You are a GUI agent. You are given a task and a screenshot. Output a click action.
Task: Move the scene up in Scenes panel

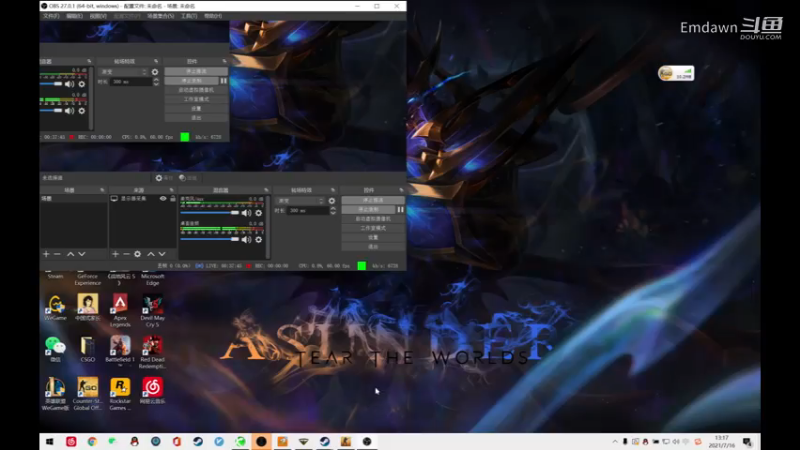[x=70, y=254]
